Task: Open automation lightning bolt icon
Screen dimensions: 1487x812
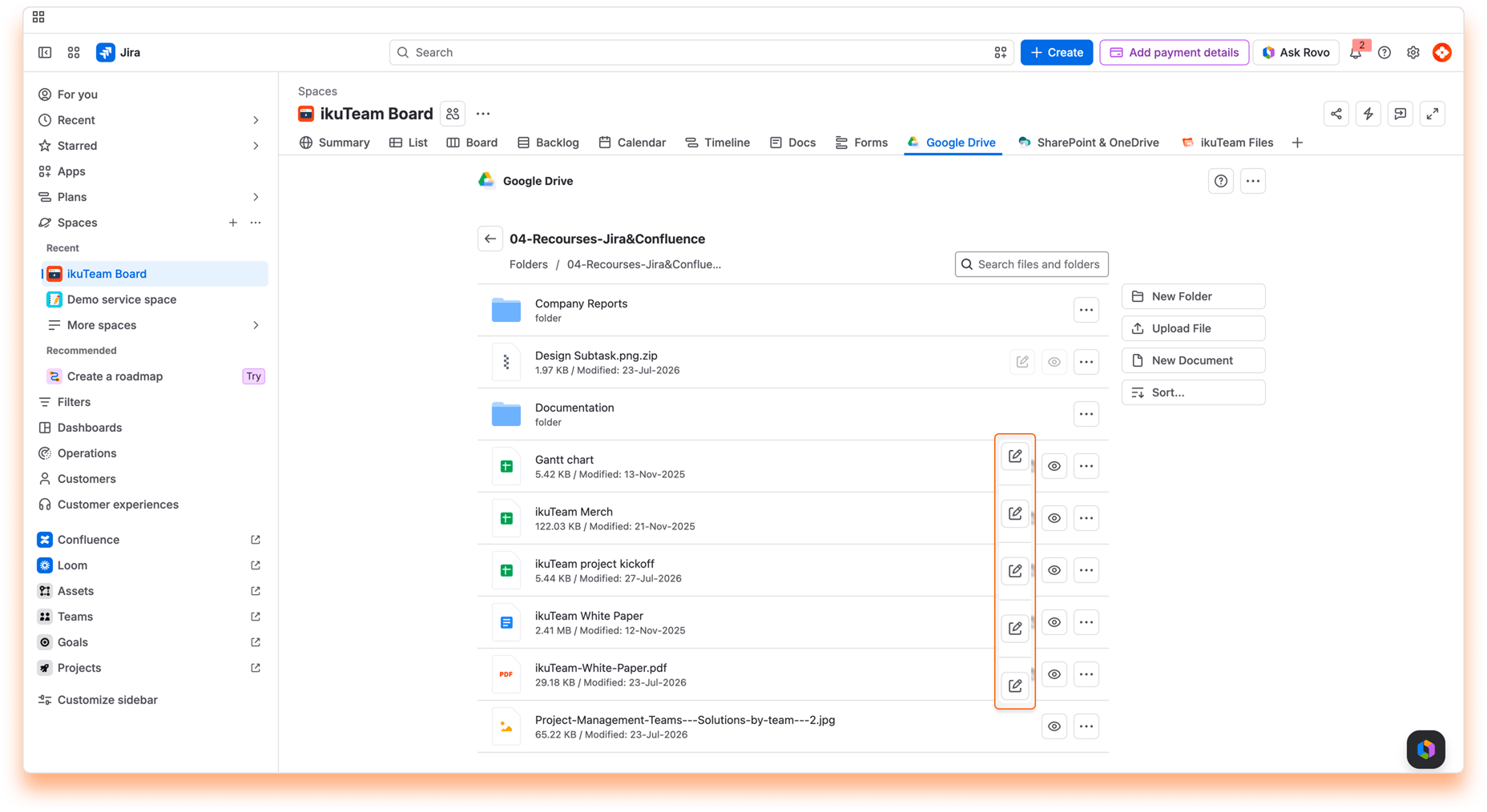Action: click(1368, 114)
